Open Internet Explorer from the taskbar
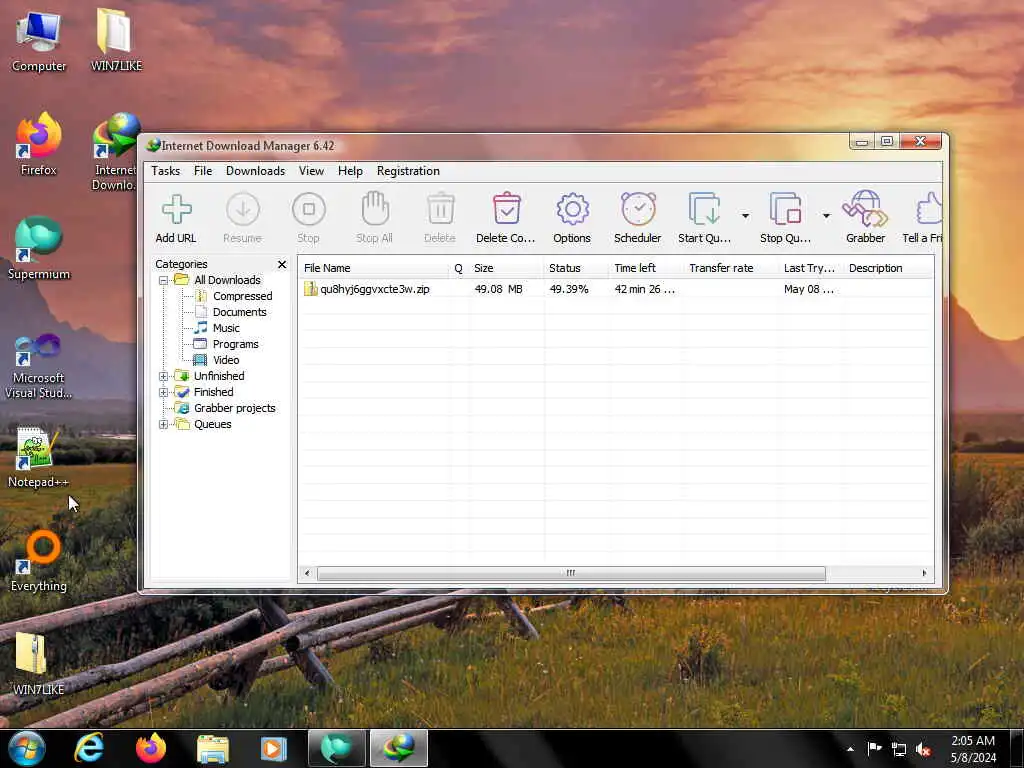1024x768 pixels. [x=89, y=748]
